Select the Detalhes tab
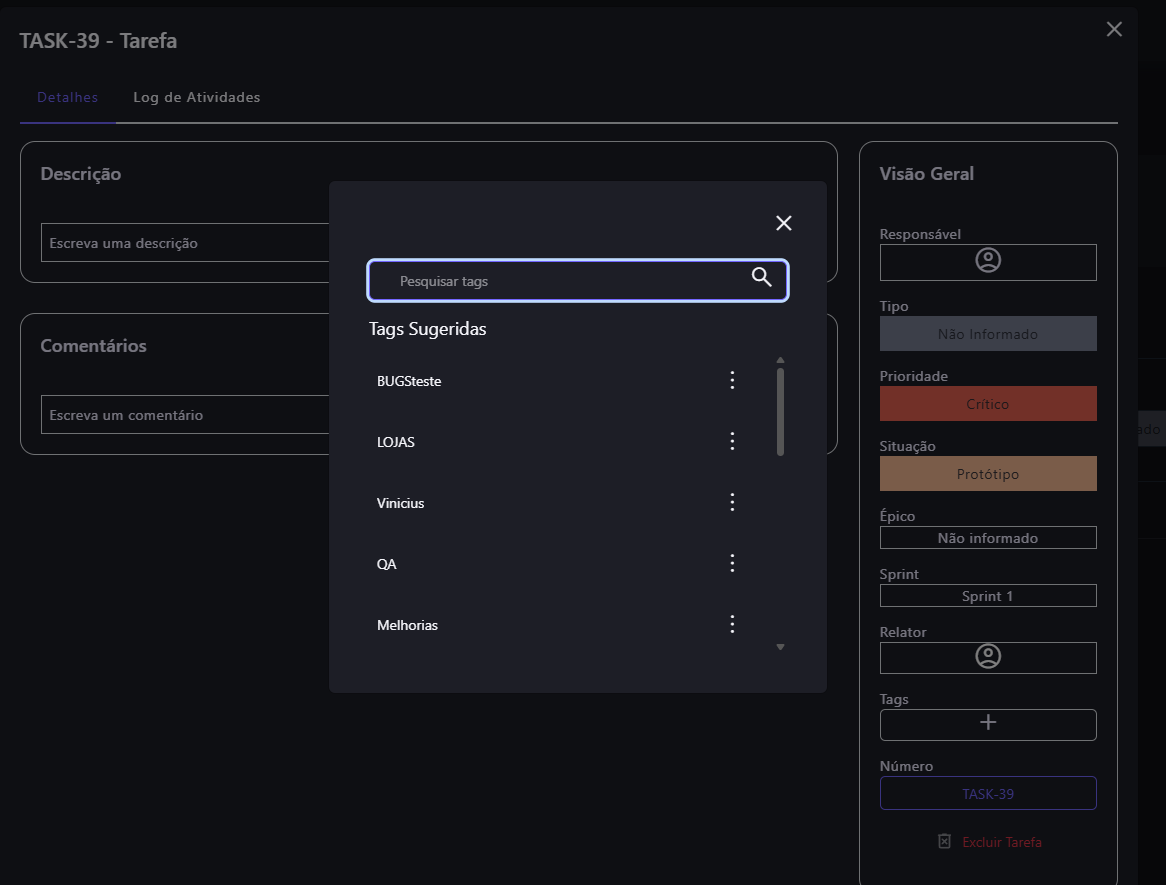 (x=68, y=98)
